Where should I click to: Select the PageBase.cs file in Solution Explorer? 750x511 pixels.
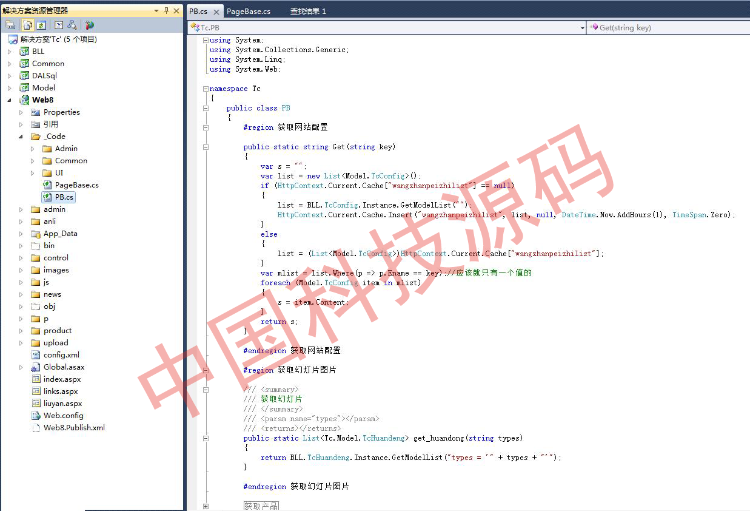click(x=76, y=185)
